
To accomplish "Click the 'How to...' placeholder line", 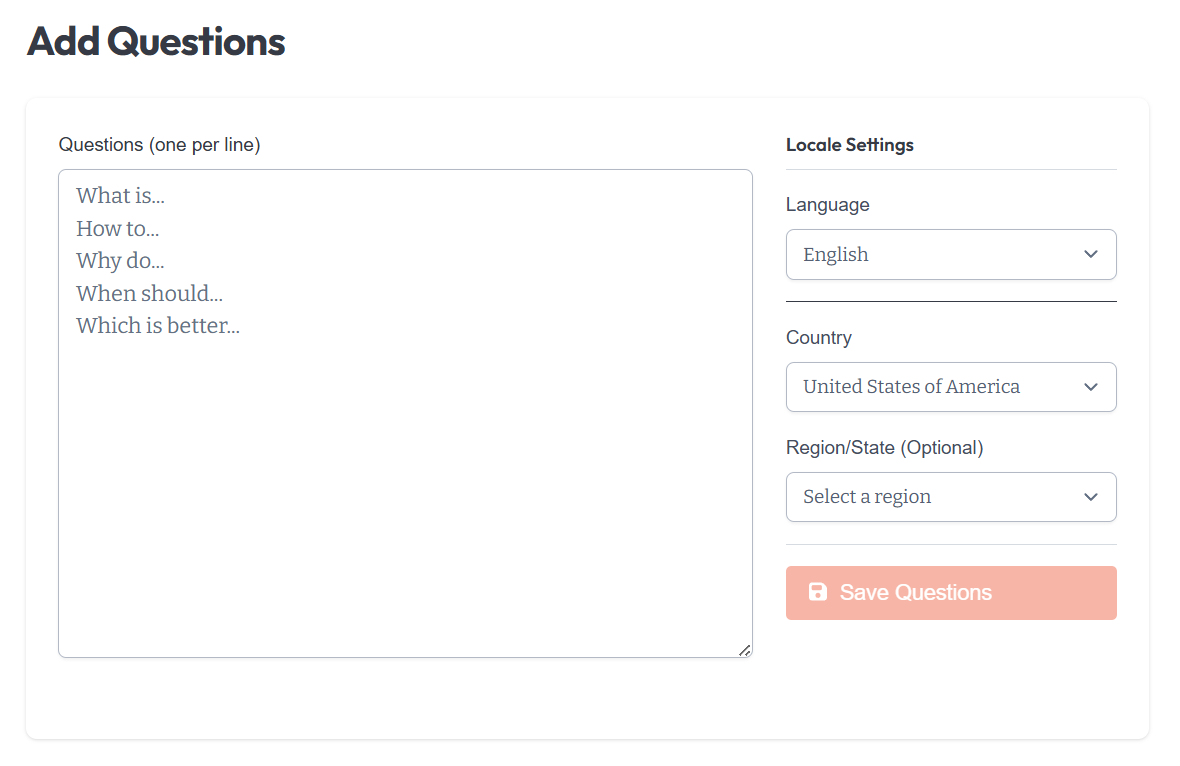I will click(118, 229).
